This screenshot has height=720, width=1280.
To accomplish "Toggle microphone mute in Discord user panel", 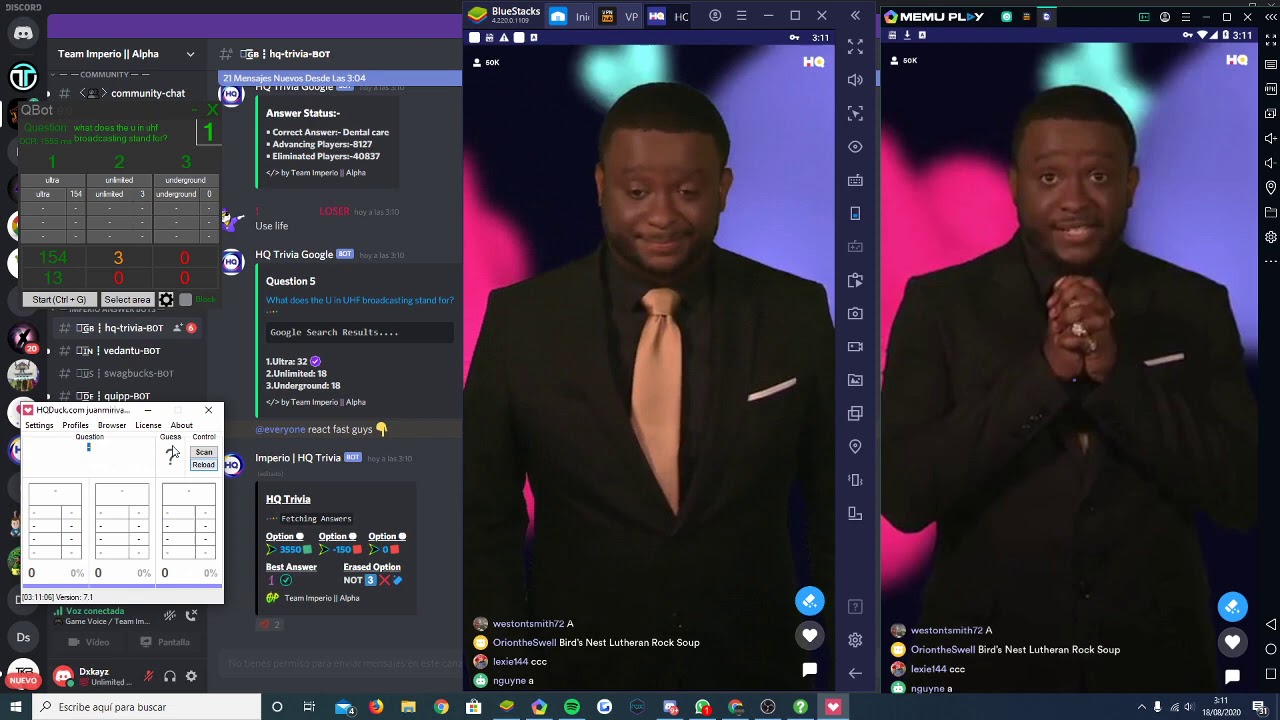I will coord(149,677).
